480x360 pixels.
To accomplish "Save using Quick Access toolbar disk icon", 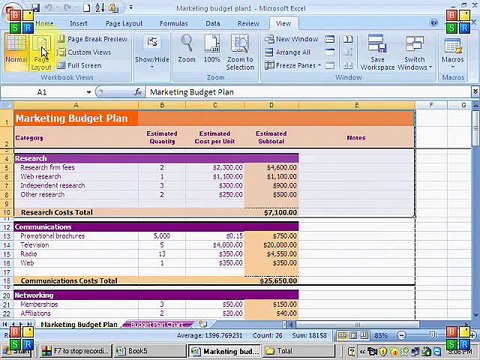I will (35, 8).
